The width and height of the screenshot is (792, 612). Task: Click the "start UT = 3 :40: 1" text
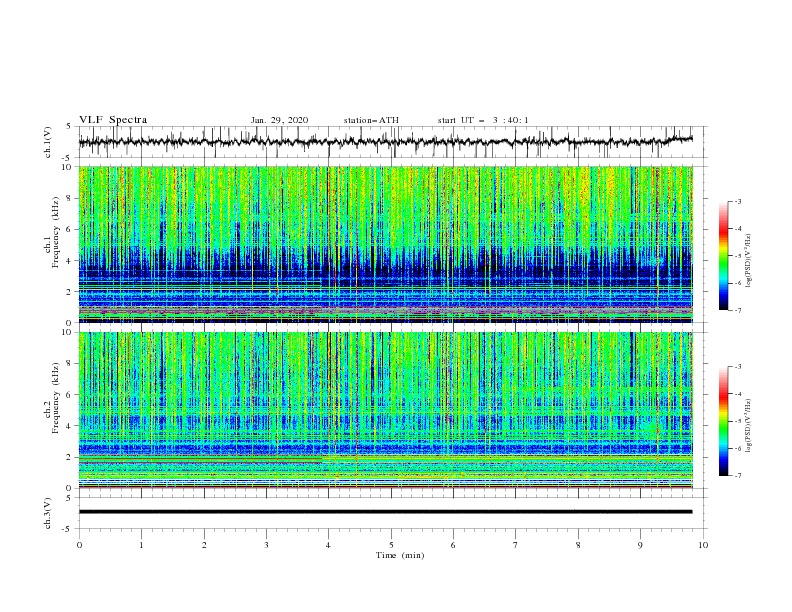pos(482,120)
